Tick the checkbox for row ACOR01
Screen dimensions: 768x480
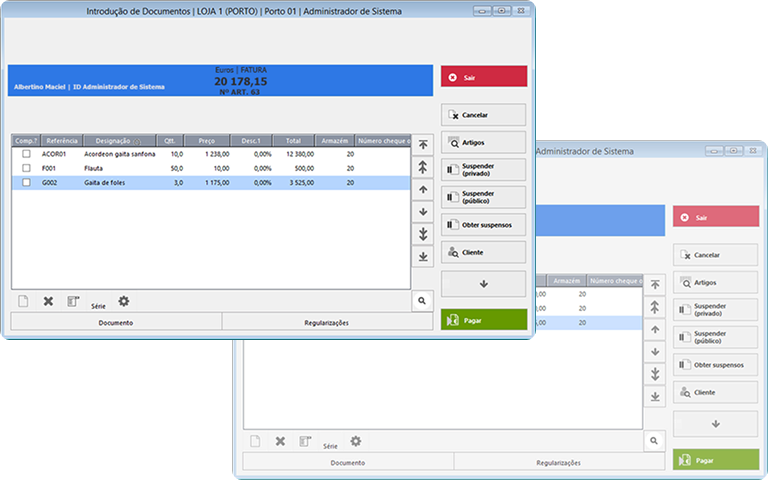[x=27, y=154]
